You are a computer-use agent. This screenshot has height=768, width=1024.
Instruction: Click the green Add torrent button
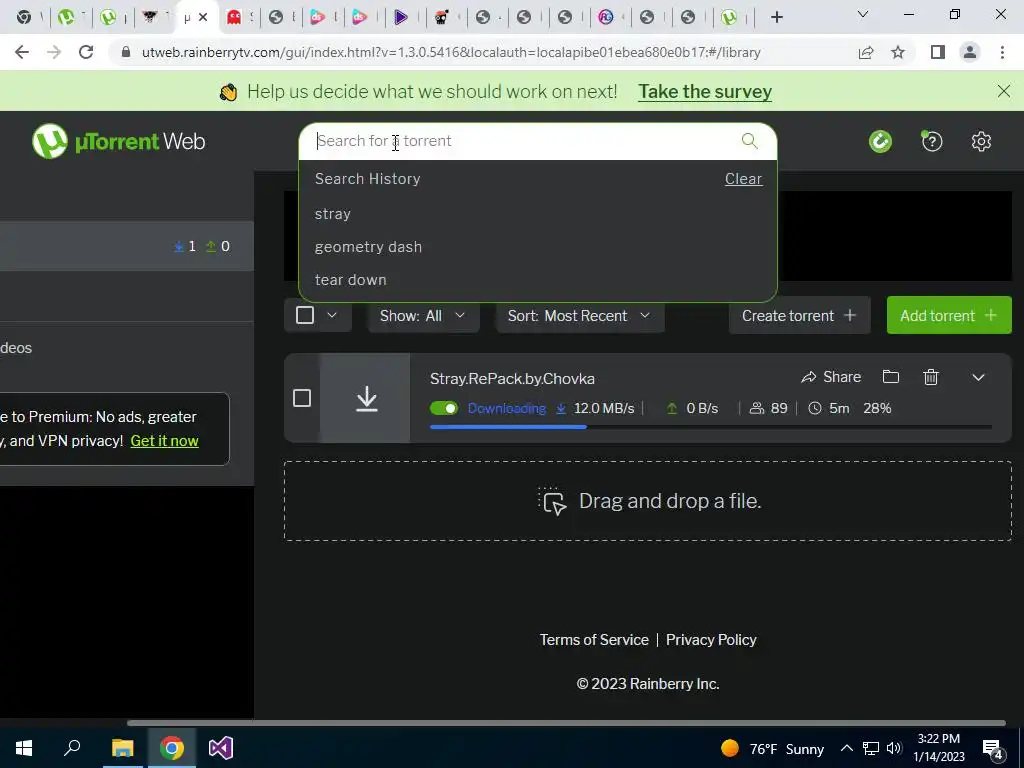[x=949, y=315]
